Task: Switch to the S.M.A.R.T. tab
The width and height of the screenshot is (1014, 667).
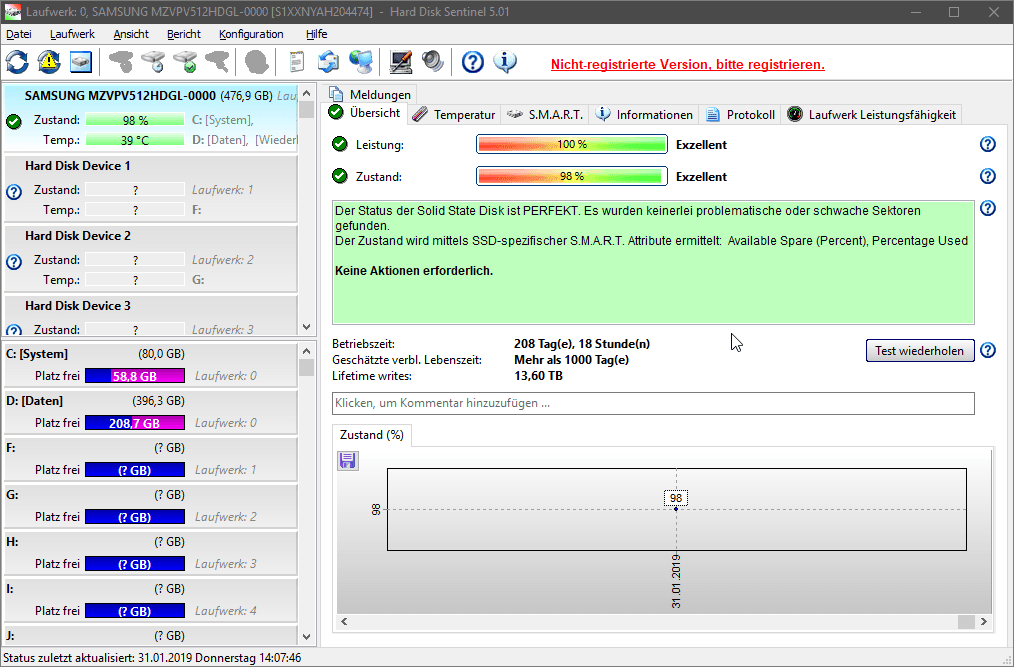Action: (545, 115)
